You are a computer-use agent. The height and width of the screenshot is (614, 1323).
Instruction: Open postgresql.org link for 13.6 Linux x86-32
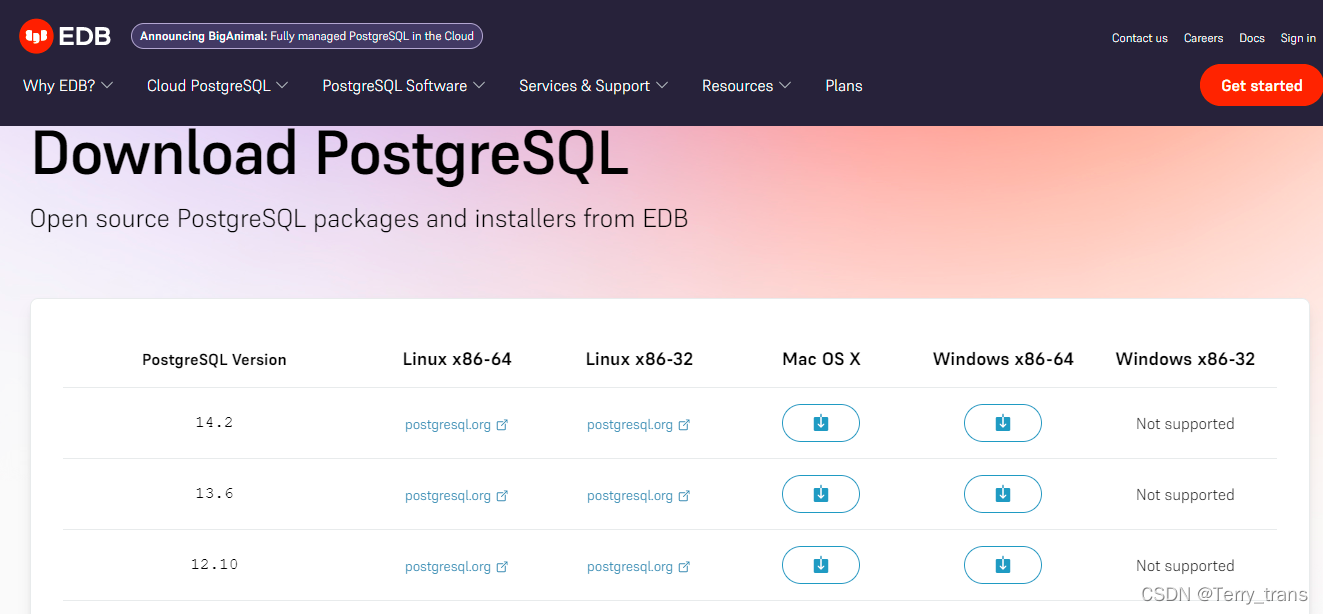(639, 495)
